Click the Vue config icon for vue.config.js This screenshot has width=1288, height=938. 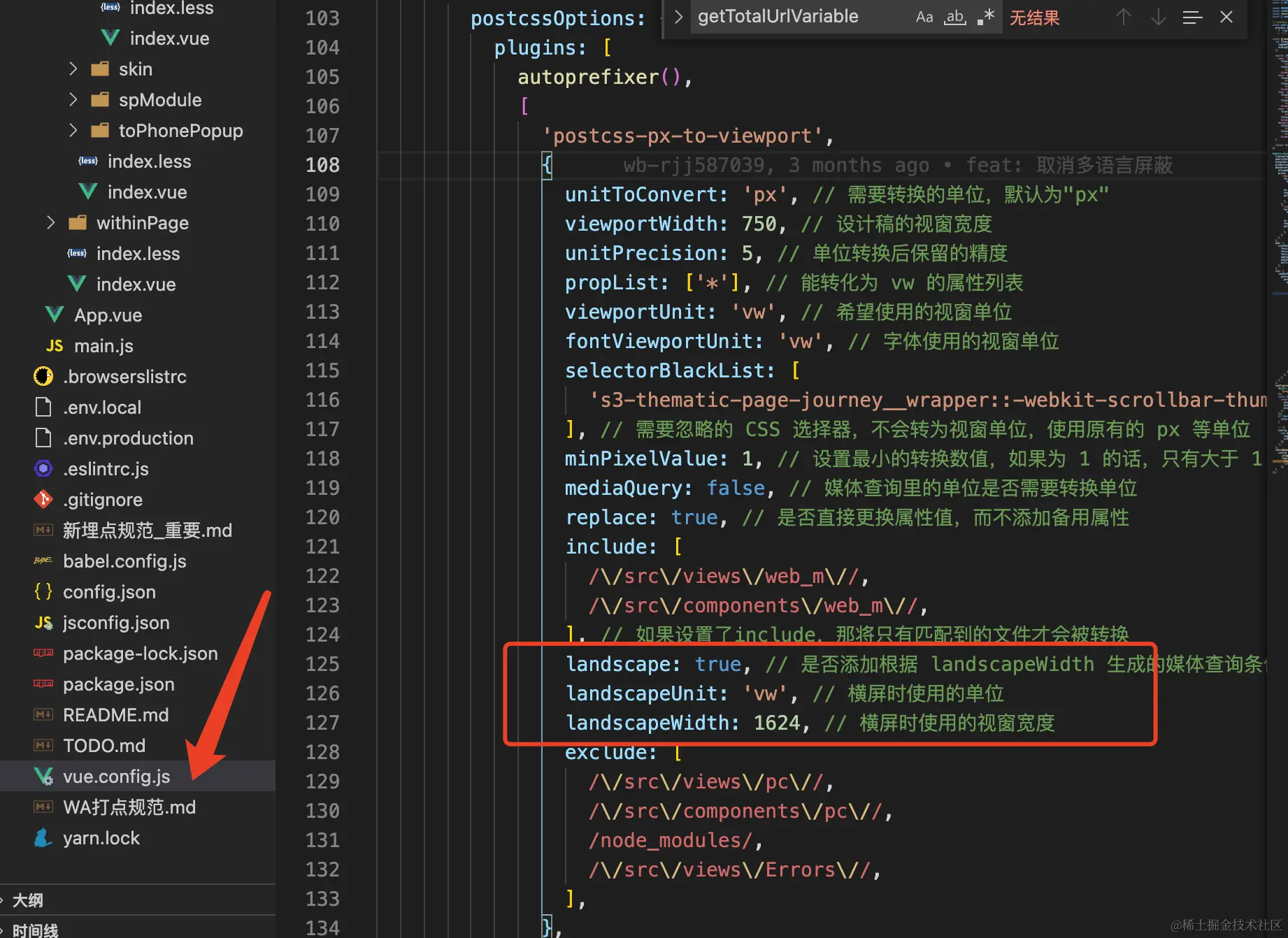43,776
